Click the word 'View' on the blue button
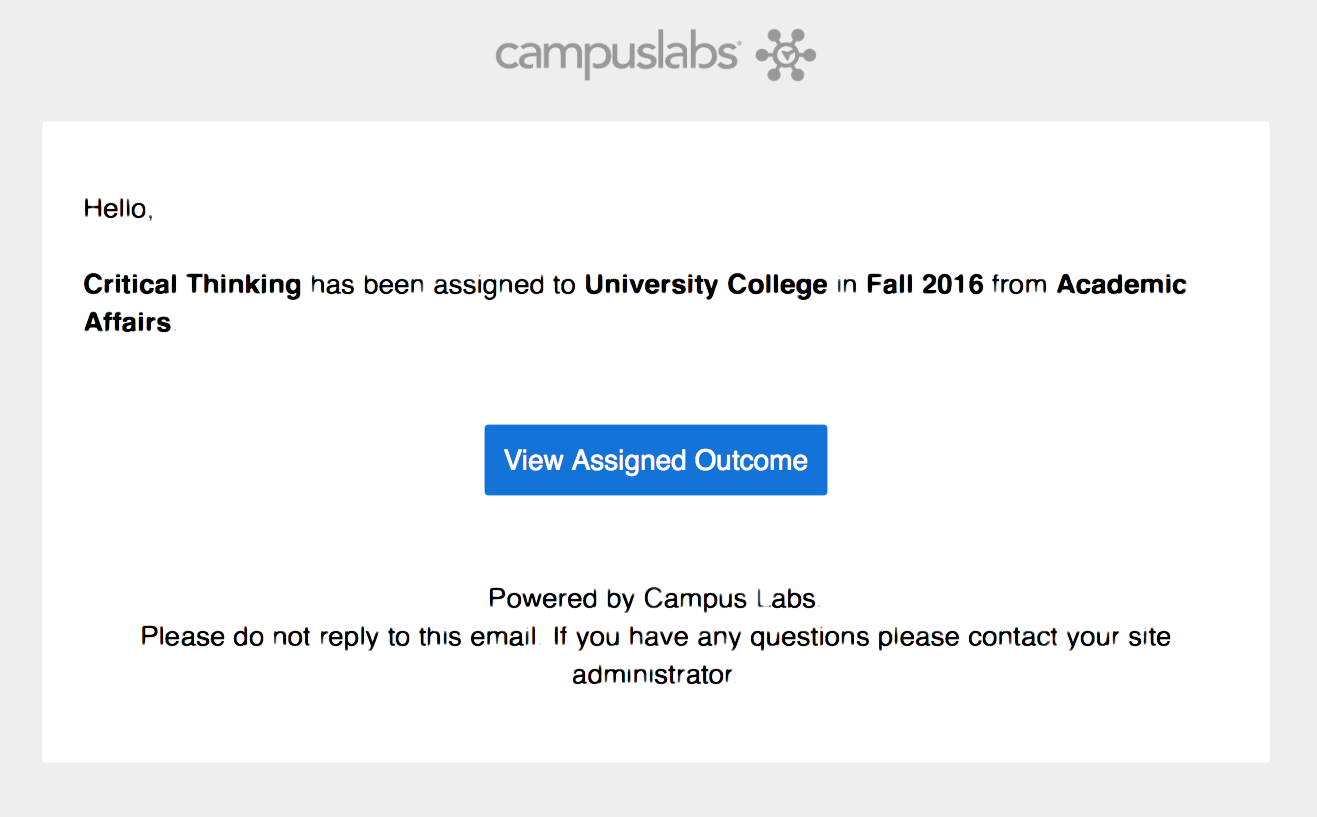Viewport: 1317px width, 817px height. coord(534,461)
